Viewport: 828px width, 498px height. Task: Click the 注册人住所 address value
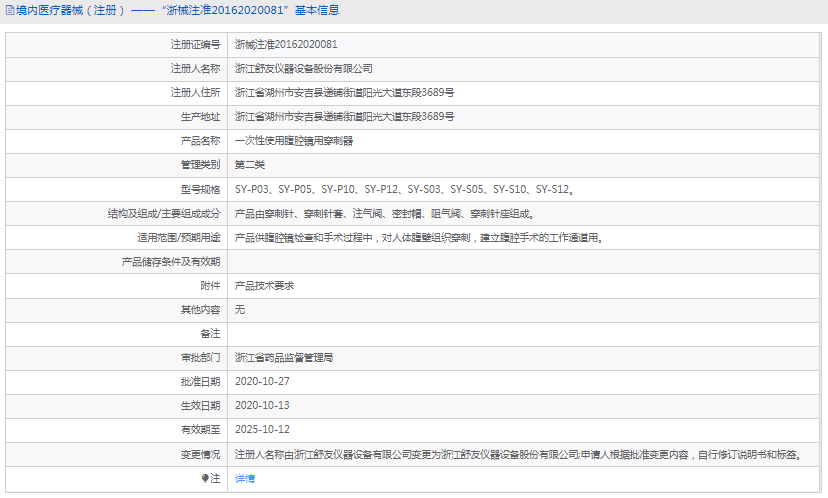(x=344, y=93)
